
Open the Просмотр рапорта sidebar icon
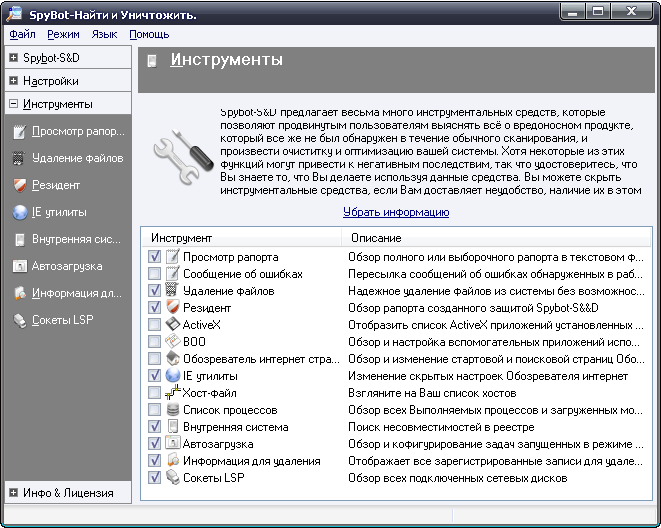(18, 131)
